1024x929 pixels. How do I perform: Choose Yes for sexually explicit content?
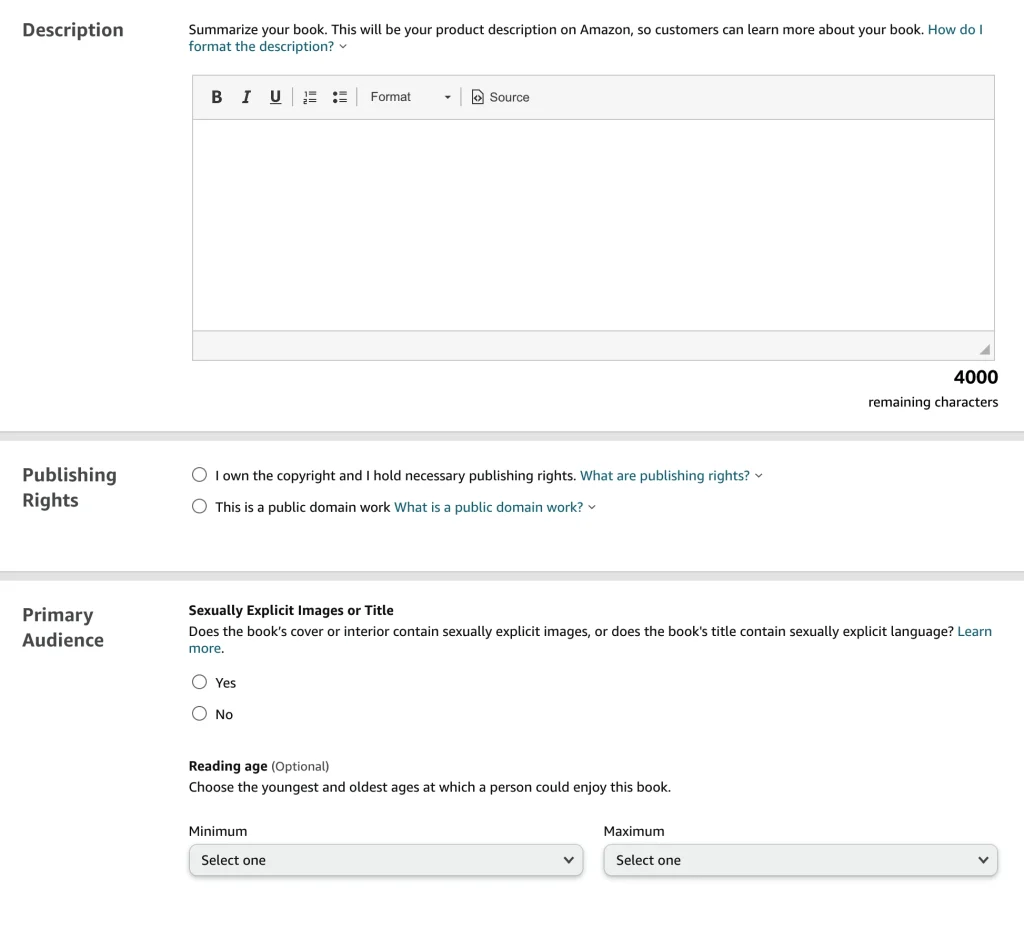[x=199, y=682]
